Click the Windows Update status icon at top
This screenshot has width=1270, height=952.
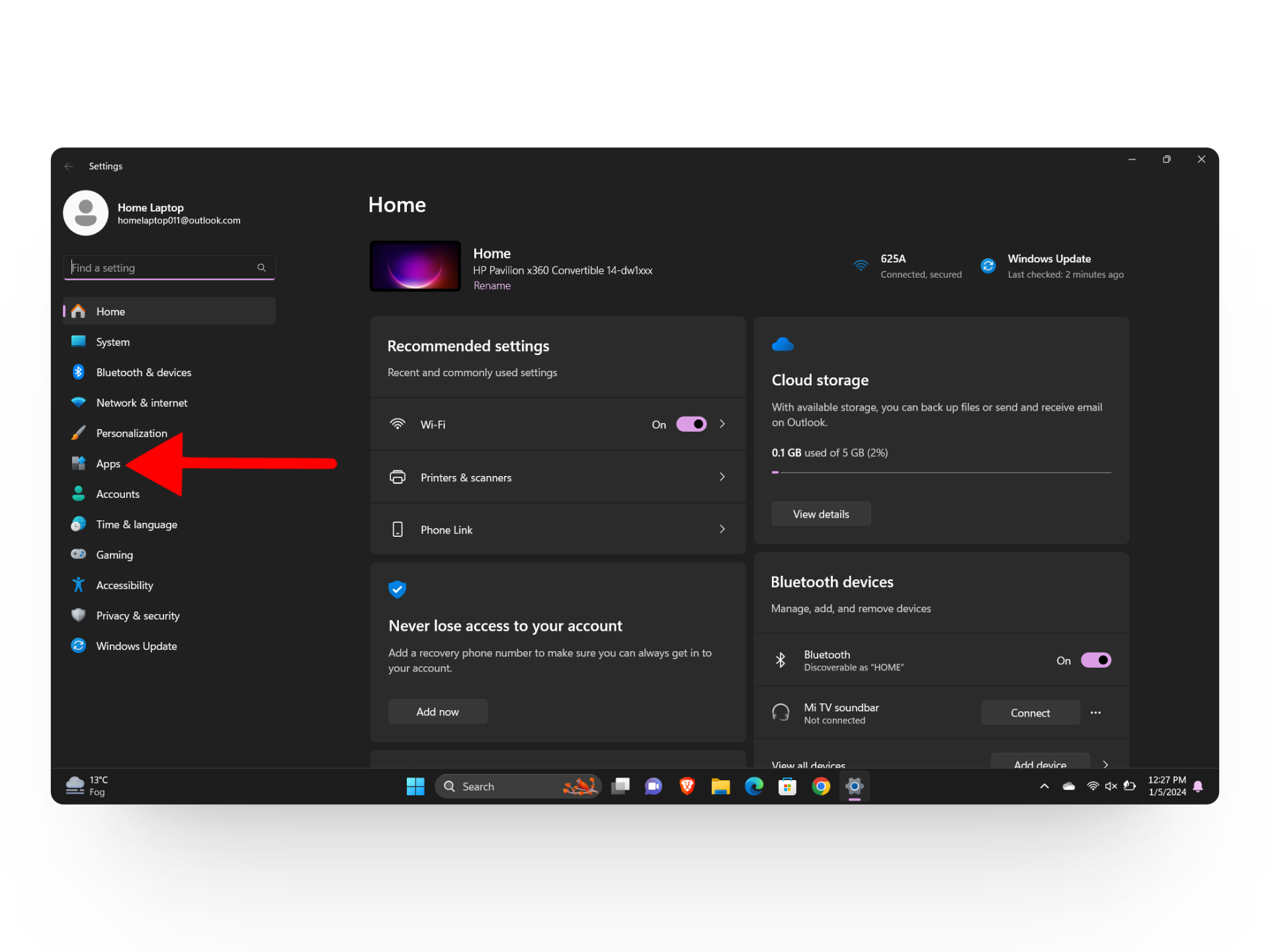tap(988, 266)
